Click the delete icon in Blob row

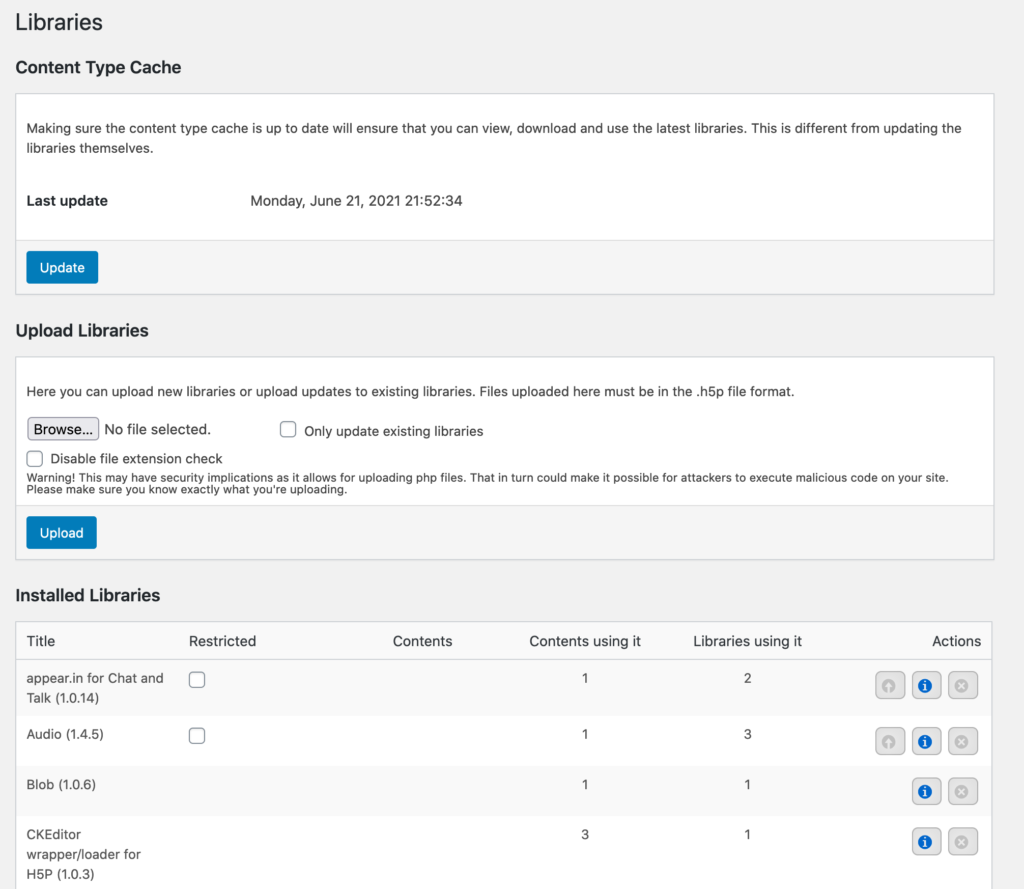pyautogui.click(x=962, y=791)
